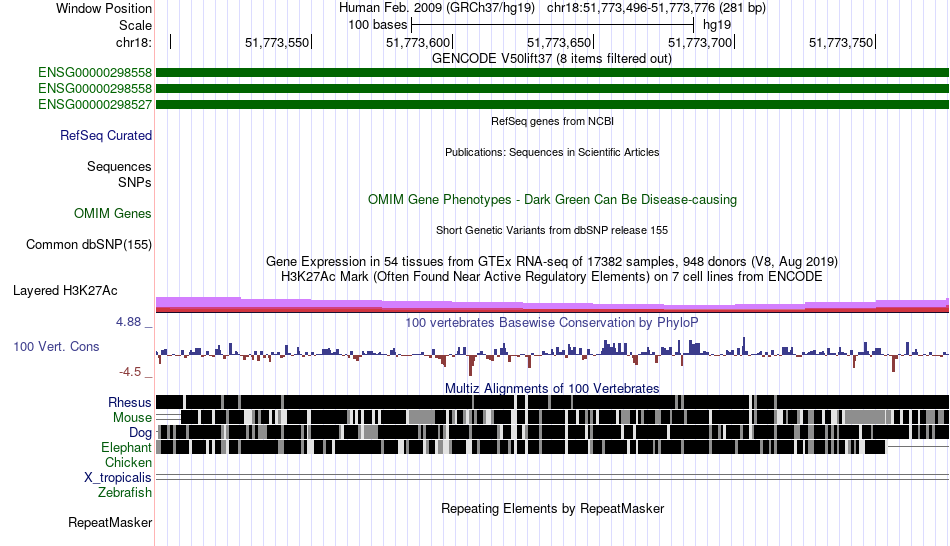Click Repeating Elements by RepeatMasker title
The height and width of the screenshot is (546, 950).
coord(553,508)
